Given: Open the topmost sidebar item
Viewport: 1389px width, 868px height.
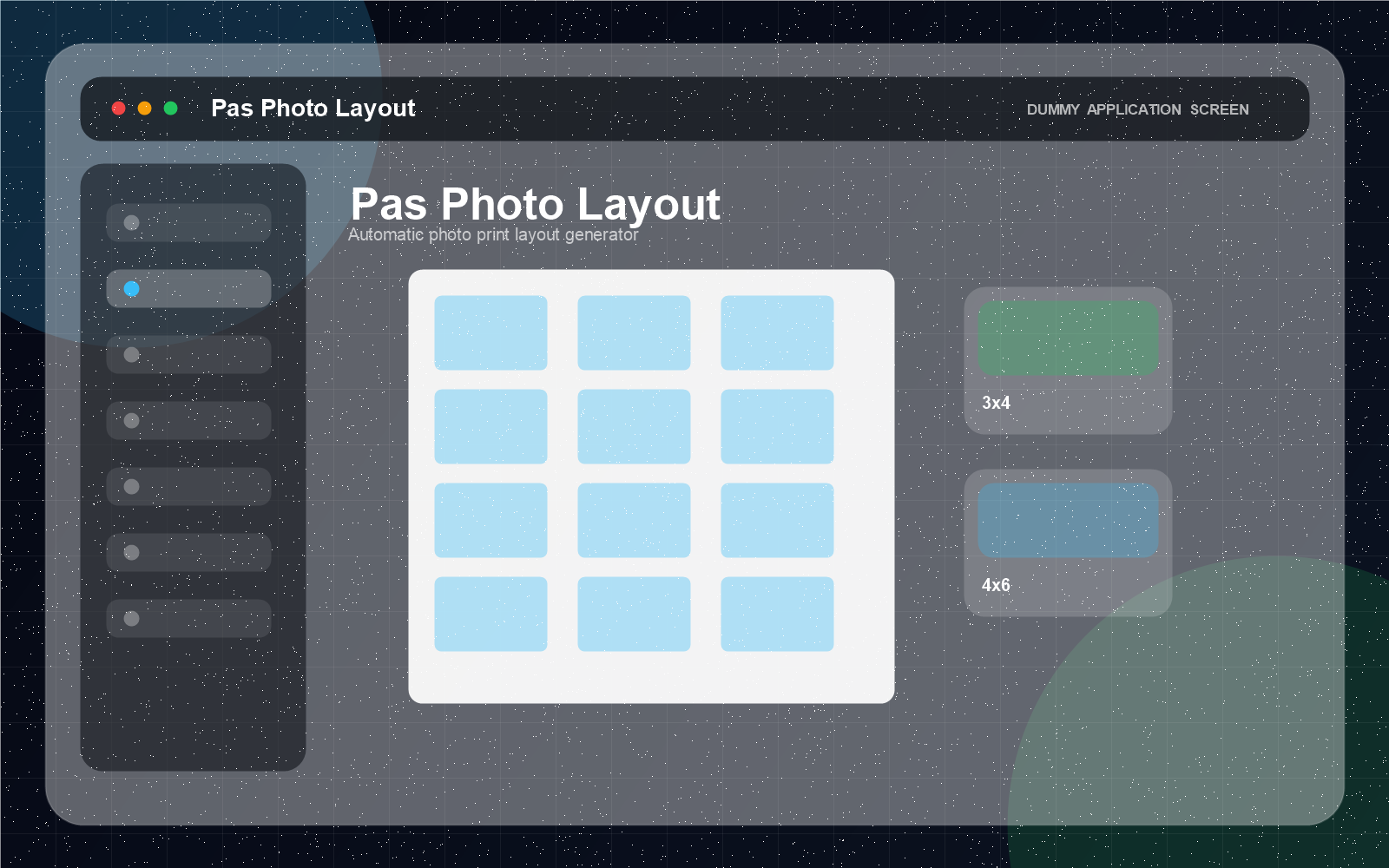Looking at the screenshot, I should coord(188,222).
